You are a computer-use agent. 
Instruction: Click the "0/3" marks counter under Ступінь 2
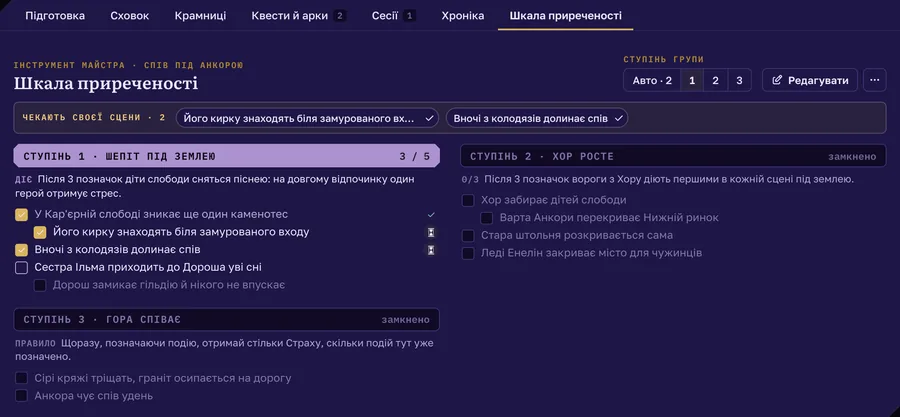coord(470,180)
